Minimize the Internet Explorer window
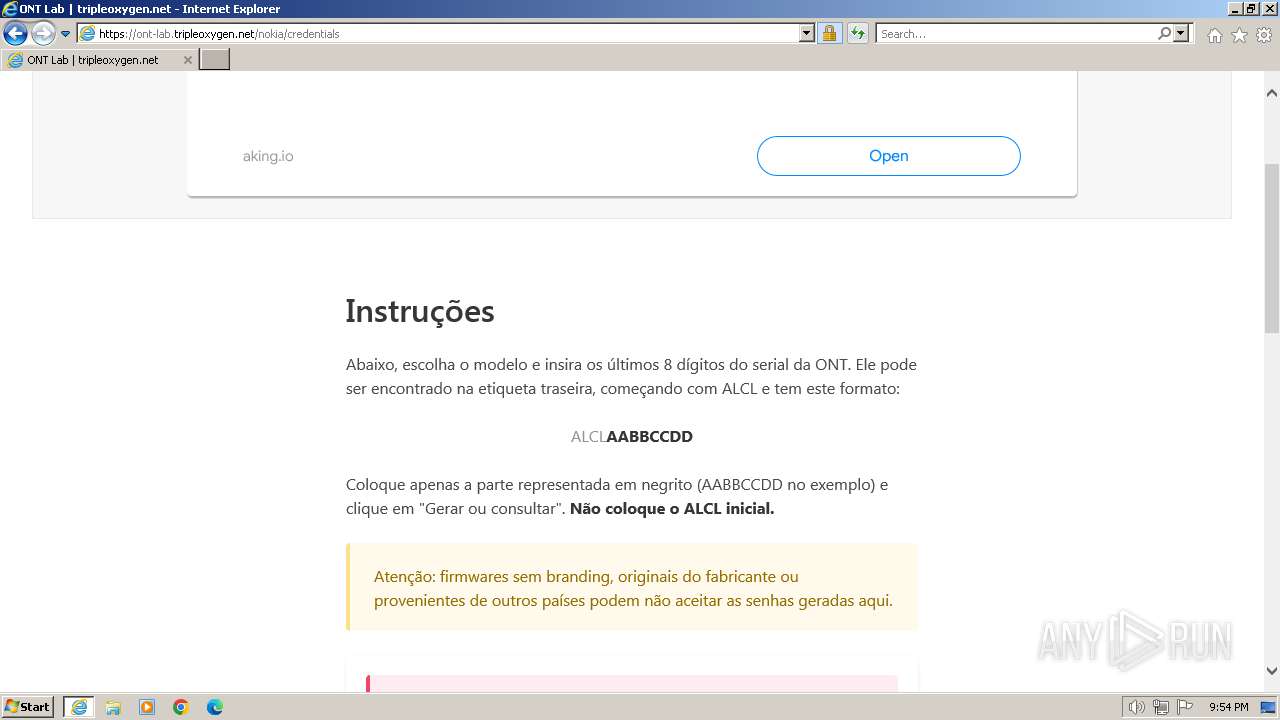This screenshot has width=1280, height=720. coord(1234,8)
